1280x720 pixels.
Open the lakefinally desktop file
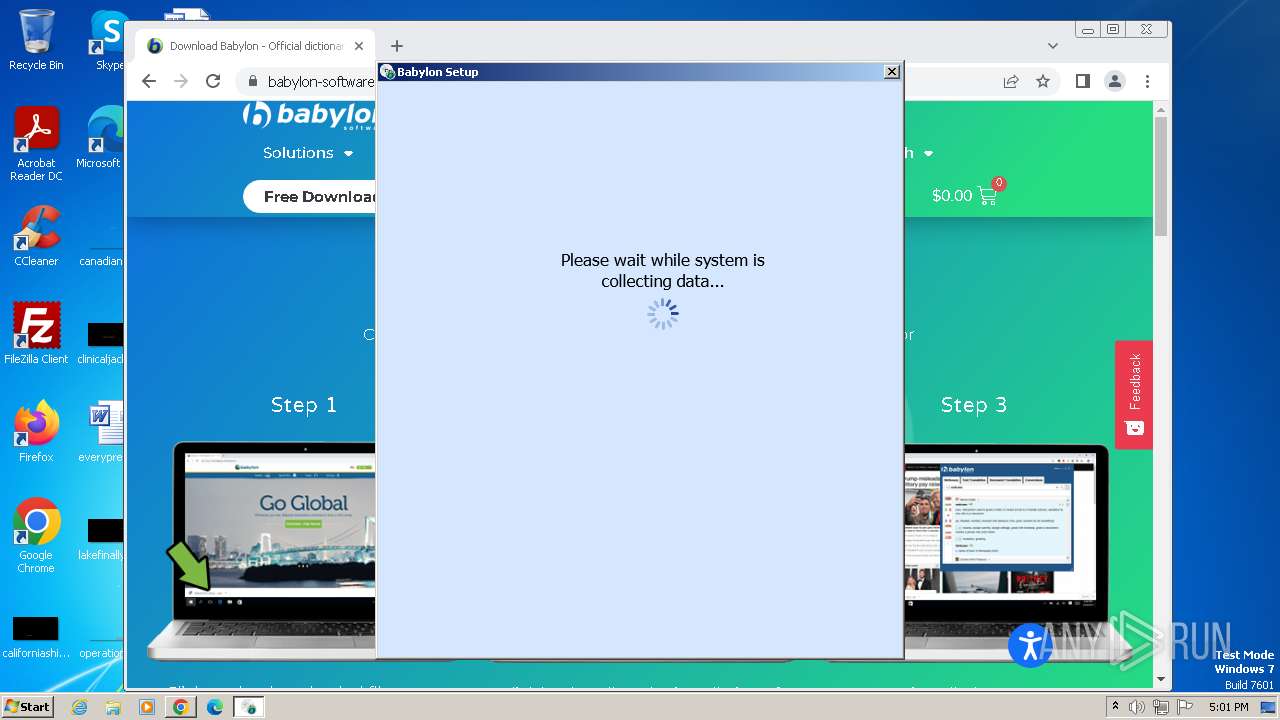click(101, 538)
